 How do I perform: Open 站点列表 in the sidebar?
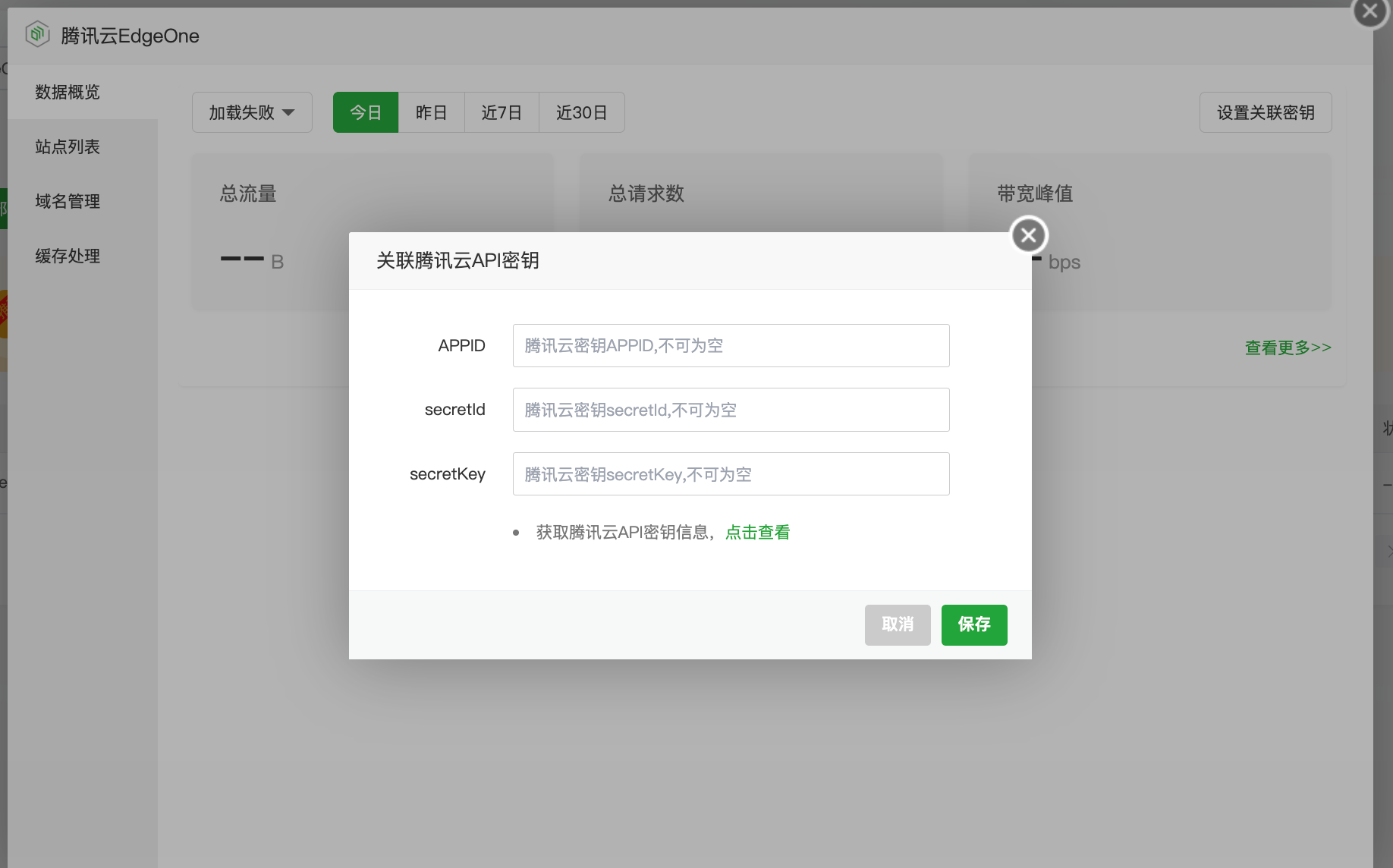[x=67, y=146]
